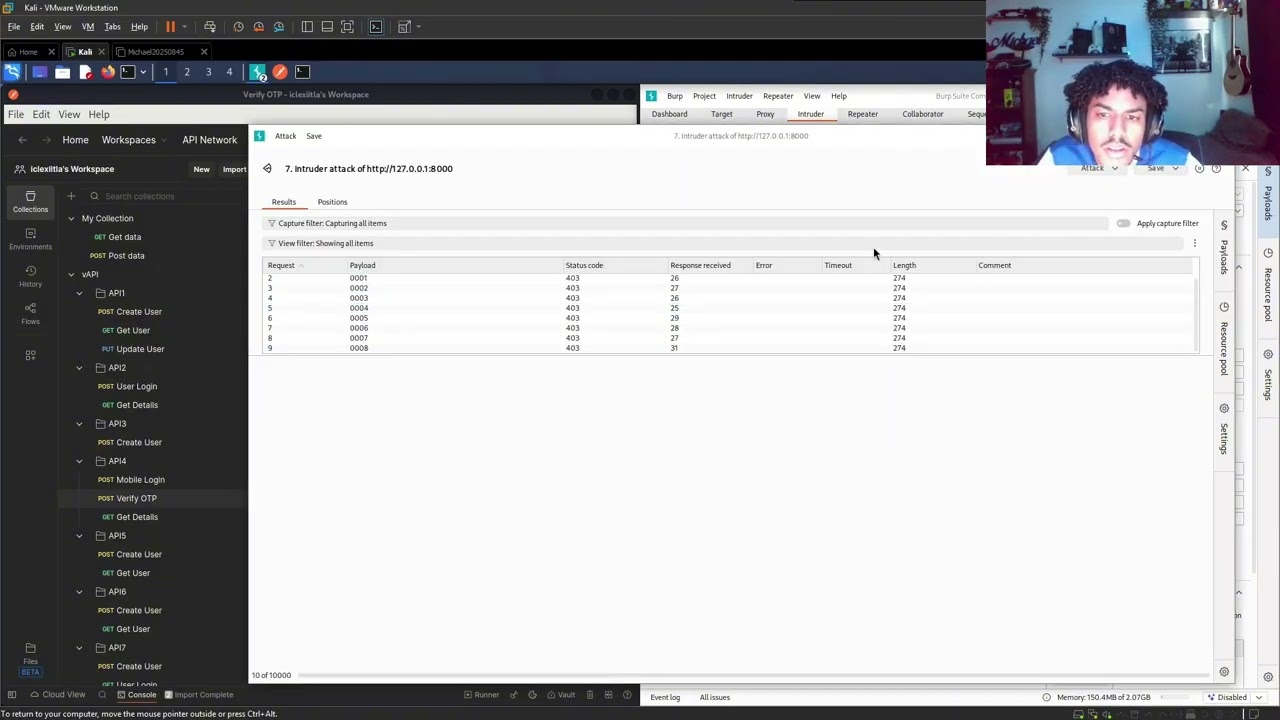Pause the VM in VMware toolbar
The height and width of the screenshot is (720, 1280).
coord(170,27)
